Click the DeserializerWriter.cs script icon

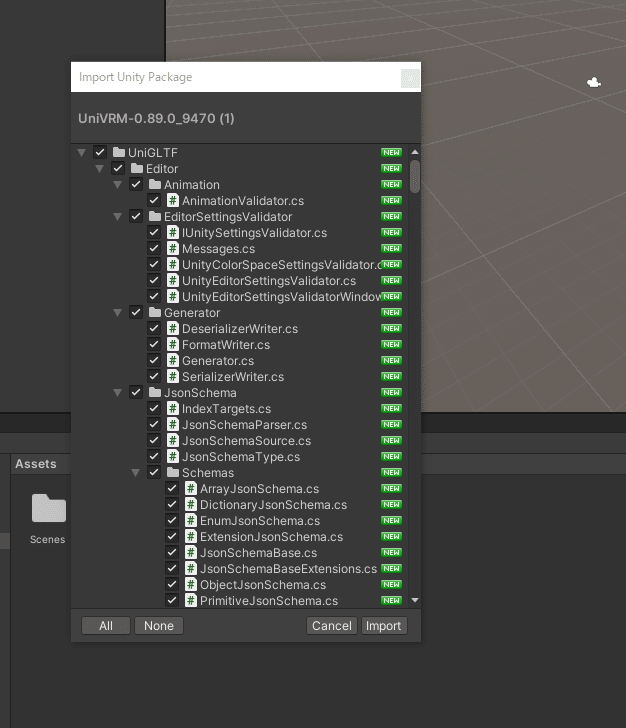tap(173, 329)
